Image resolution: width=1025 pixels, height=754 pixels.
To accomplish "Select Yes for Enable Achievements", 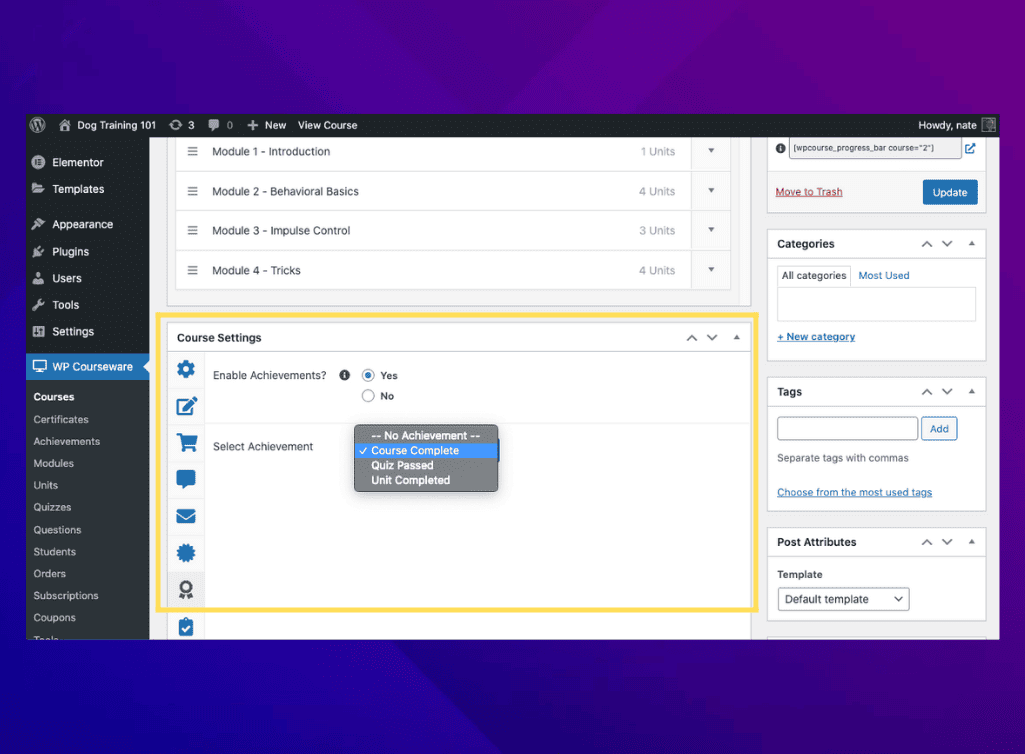I will 369,375.
